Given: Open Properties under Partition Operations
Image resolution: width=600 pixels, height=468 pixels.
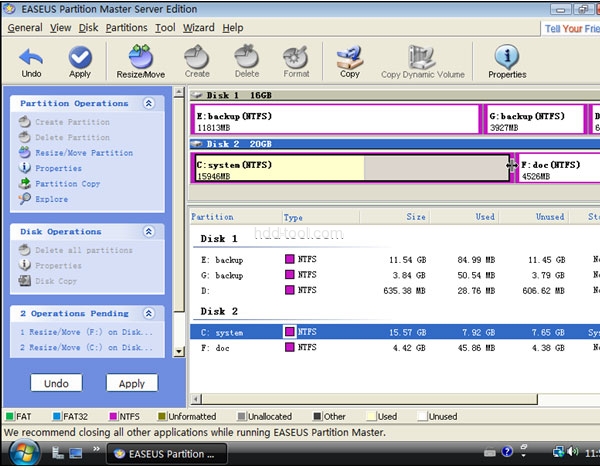Looking at the screenshot, I should tap(50, 168).
